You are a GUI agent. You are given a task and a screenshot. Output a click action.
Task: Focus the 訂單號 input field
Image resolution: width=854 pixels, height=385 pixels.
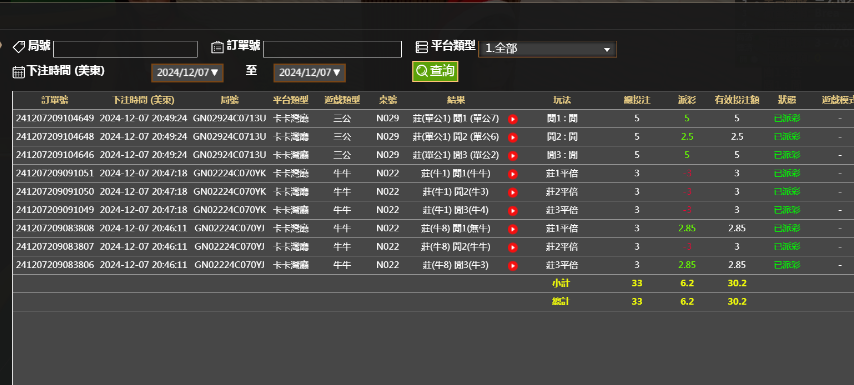[332, 49]
